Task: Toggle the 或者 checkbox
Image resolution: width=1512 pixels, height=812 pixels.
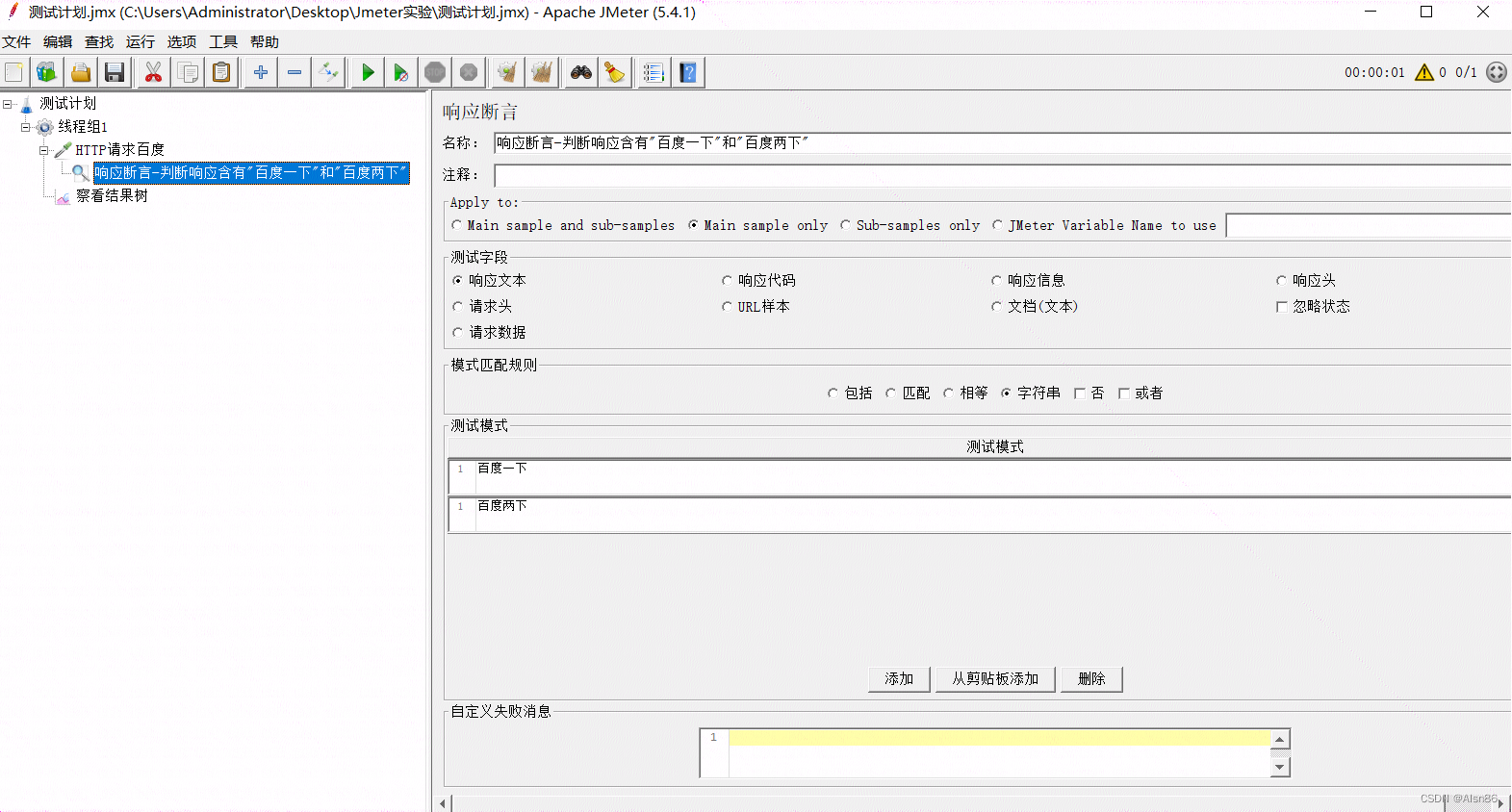Action: point(1124,393)
